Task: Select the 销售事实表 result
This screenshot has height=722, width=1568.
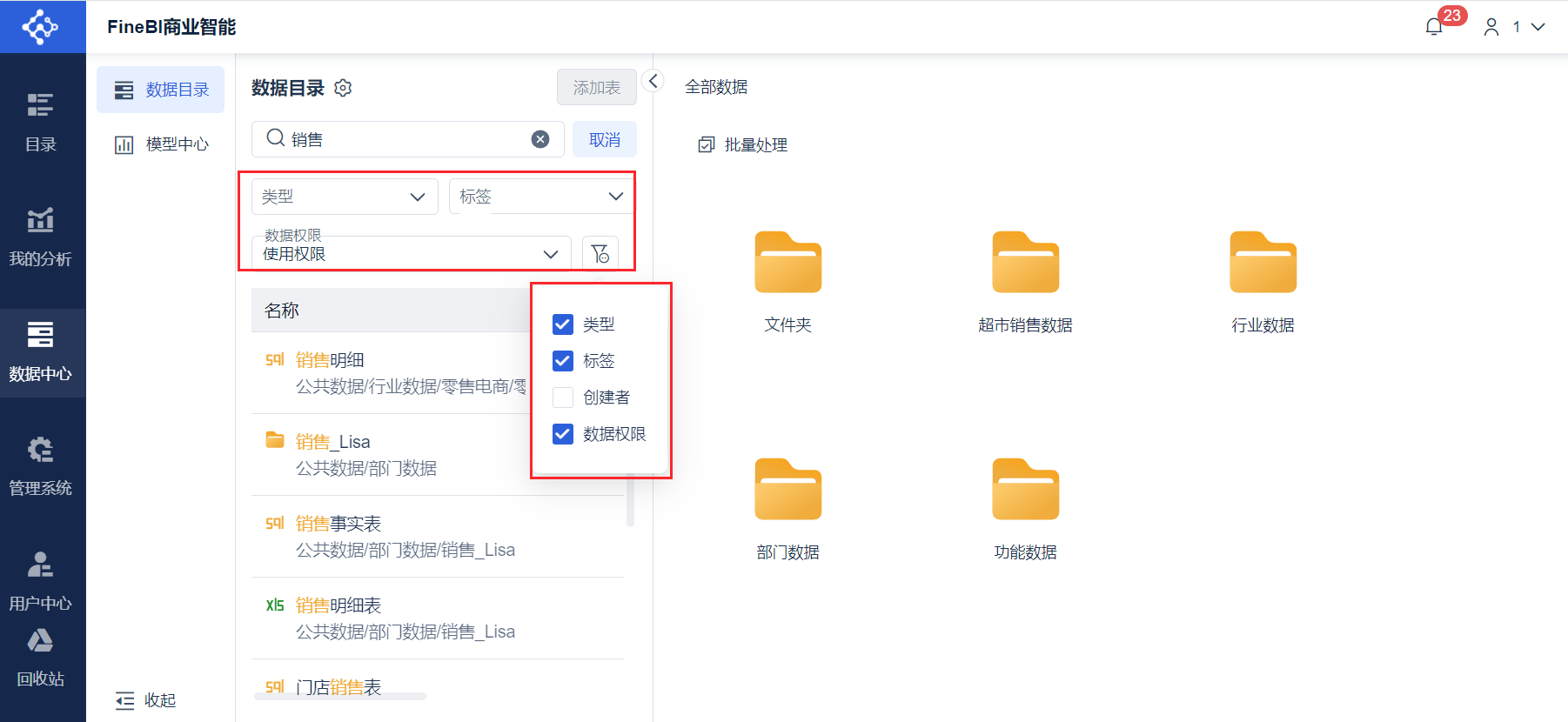Action: point(438,536)
